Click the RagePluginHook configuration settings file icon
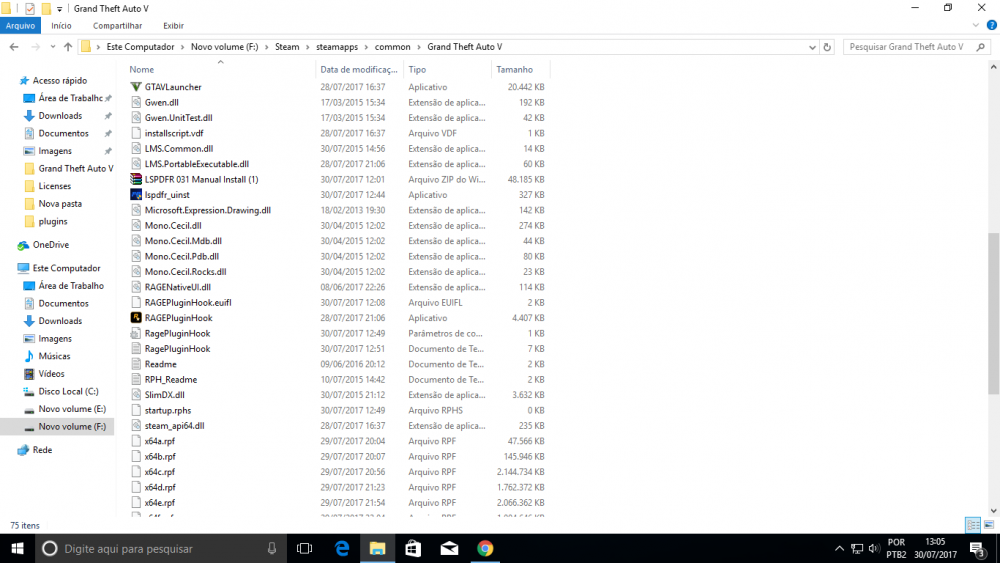Image resolution: width=1000 pixels, height=563 pixels. (x=136, y=333)
